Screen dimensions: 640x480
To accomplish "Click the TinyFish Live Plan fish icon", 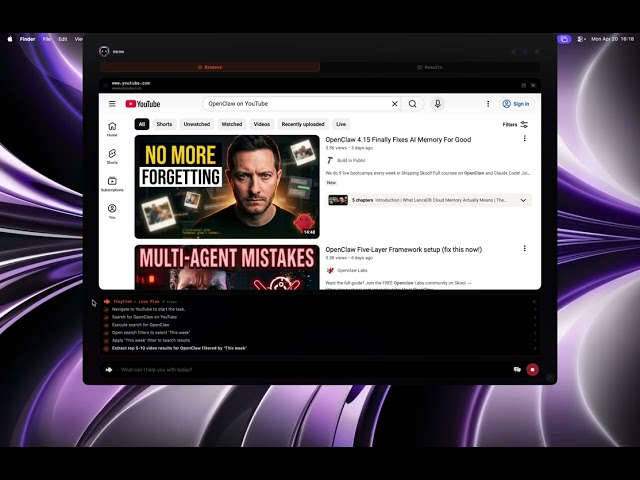I will [x=107, y=301].
